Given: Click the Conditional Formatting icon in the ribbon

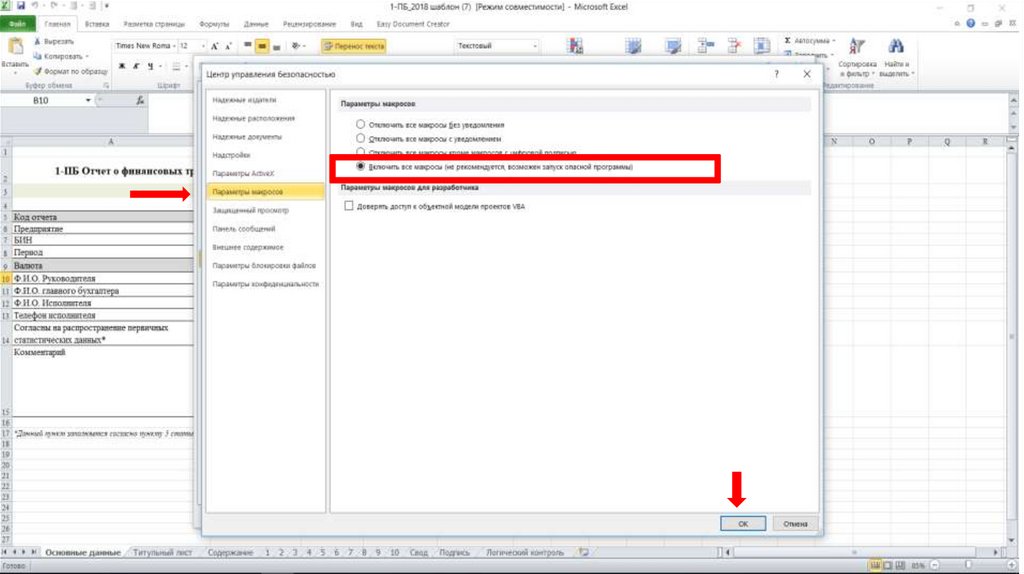Looking at the screenshot, I should point(575,47).
